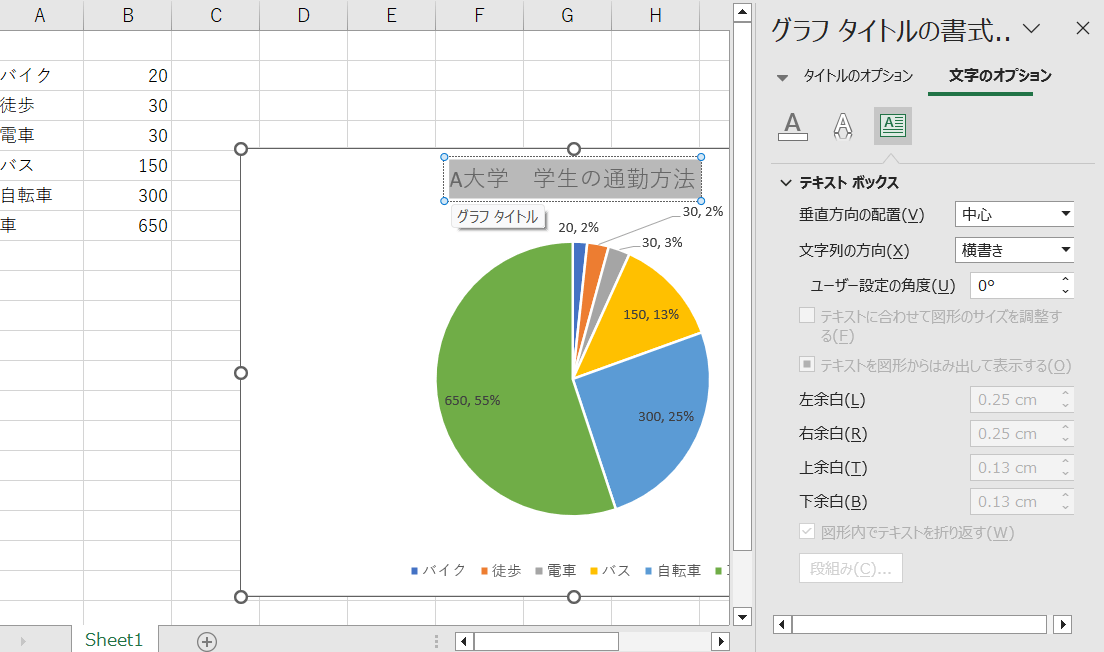This screenshot has width=1104, height=652.
Task: Select cell containing 自転車
Action: tap(42, 195)
